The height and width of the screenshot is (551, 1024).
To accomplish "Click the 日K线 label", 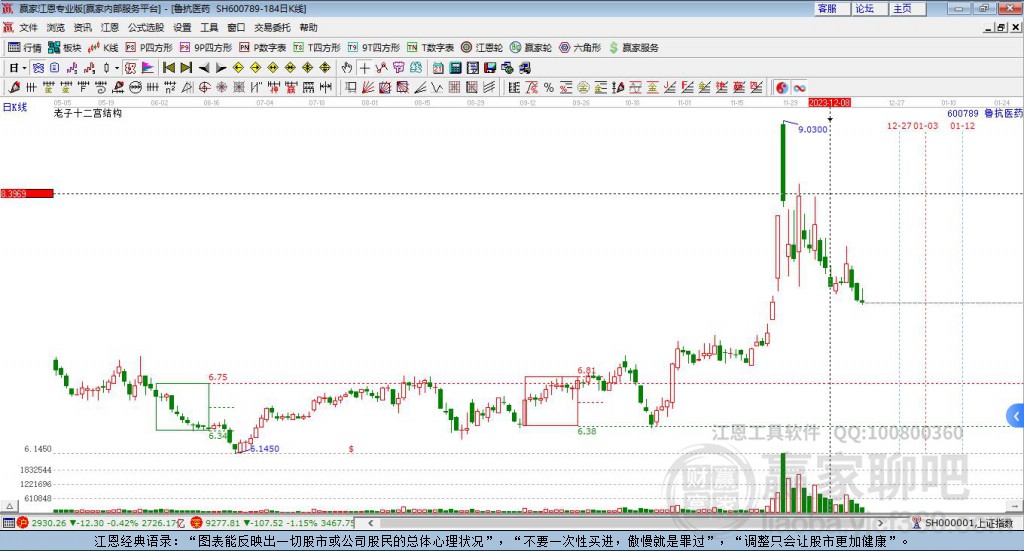I will click(14, 107).
